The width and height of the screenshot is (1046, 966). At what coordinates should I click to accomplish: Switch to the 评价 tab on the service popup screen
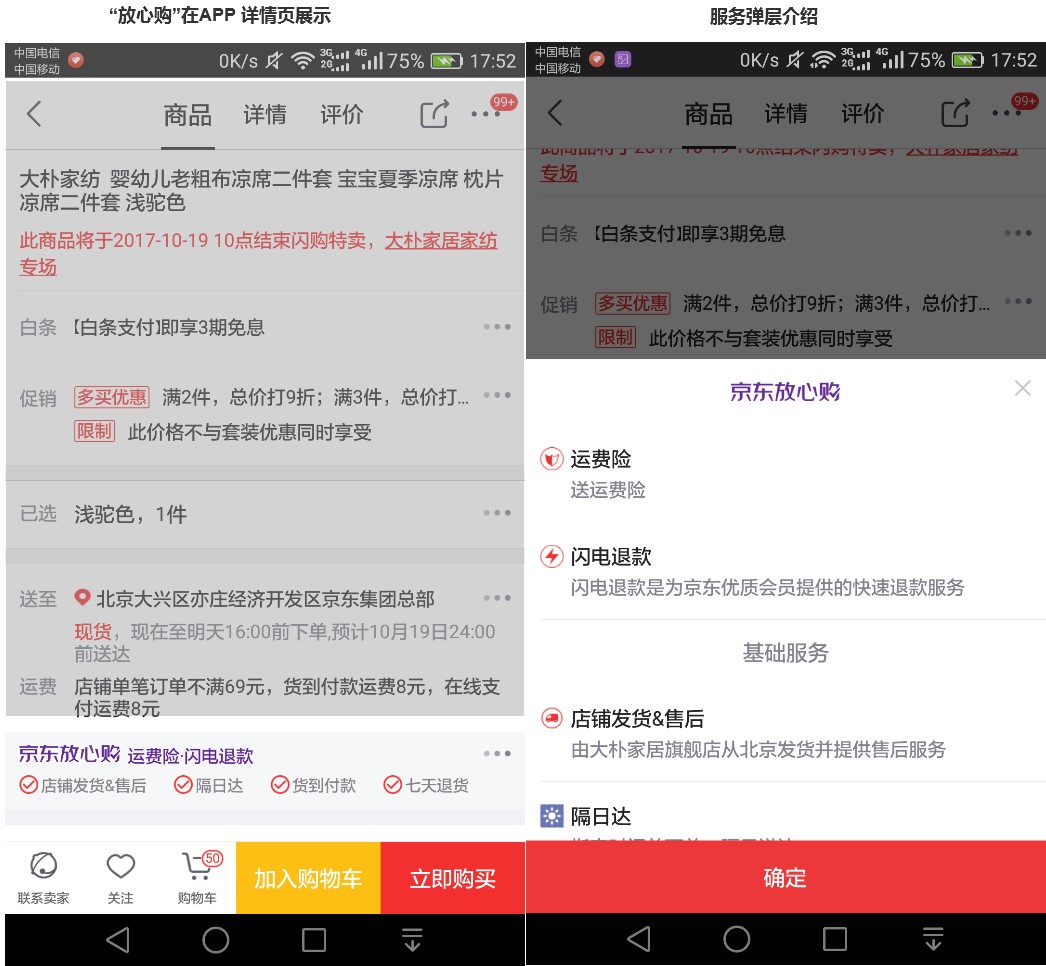tap(863, 113)
